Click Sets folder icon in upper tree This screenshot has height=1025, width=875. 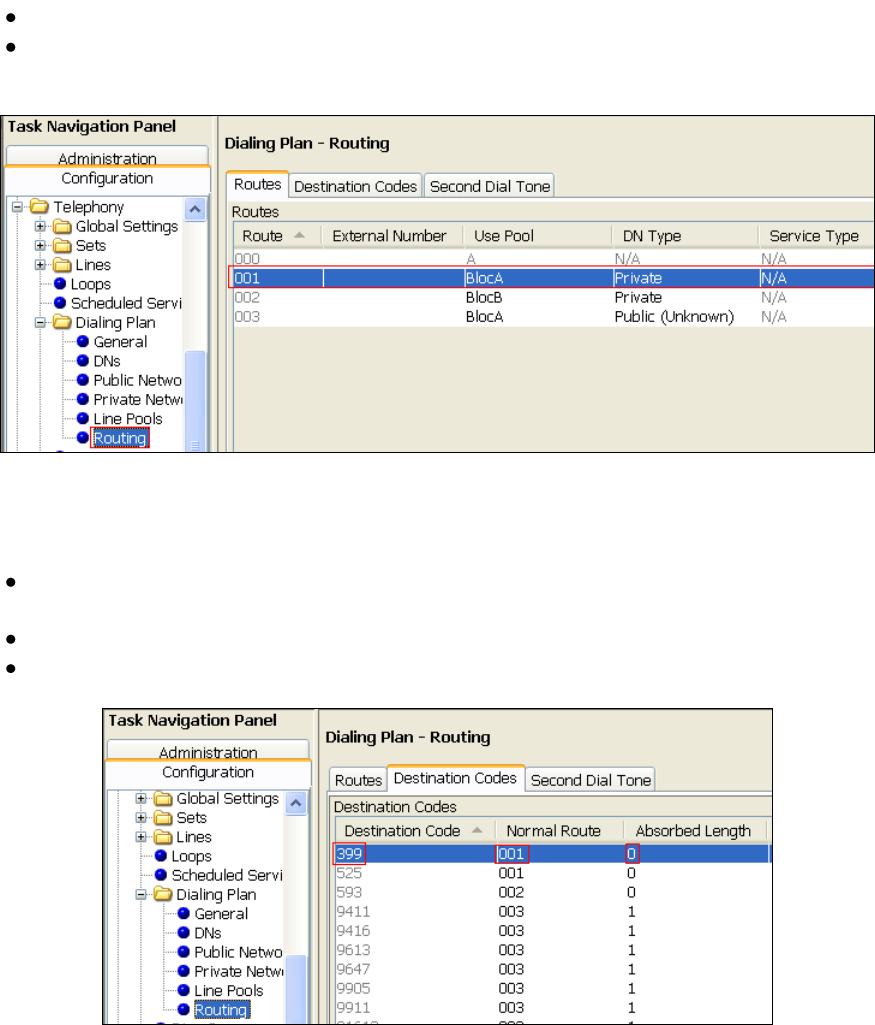pos(62,246)
